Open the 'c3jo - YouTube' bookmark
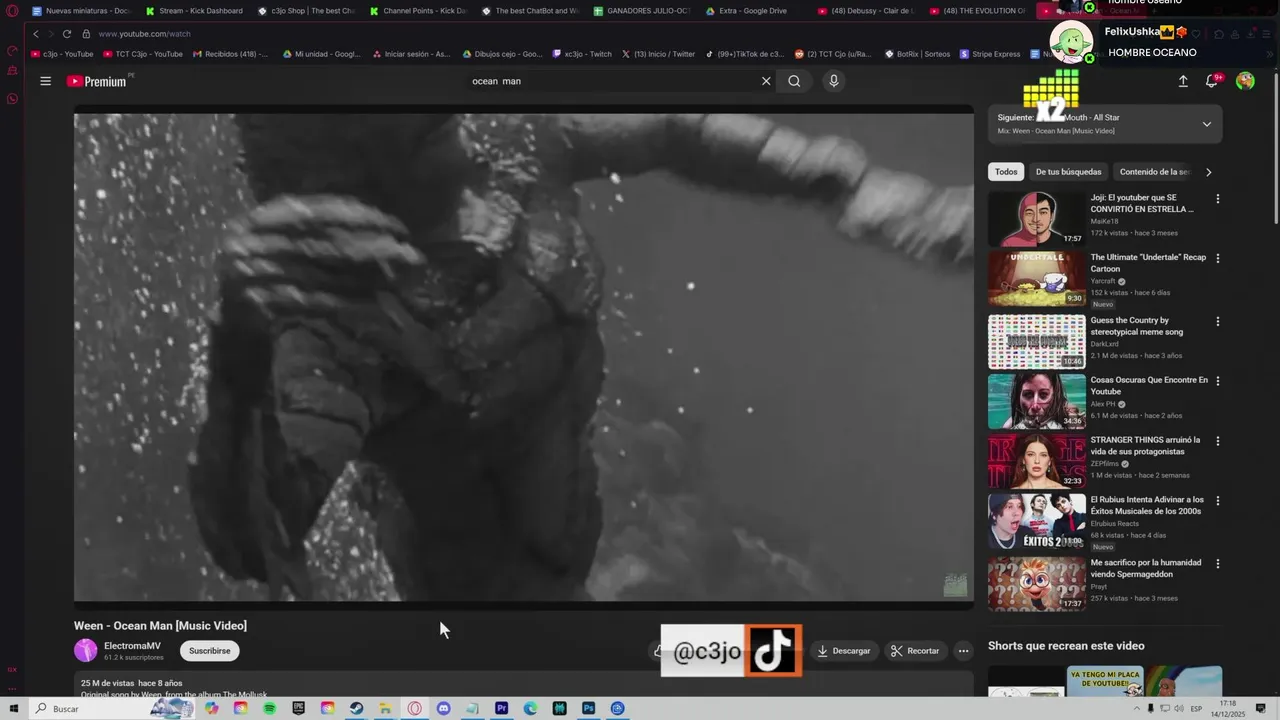Image resolution: width=1280 pixels, height=720 pixels. click(x=62, y=54)
